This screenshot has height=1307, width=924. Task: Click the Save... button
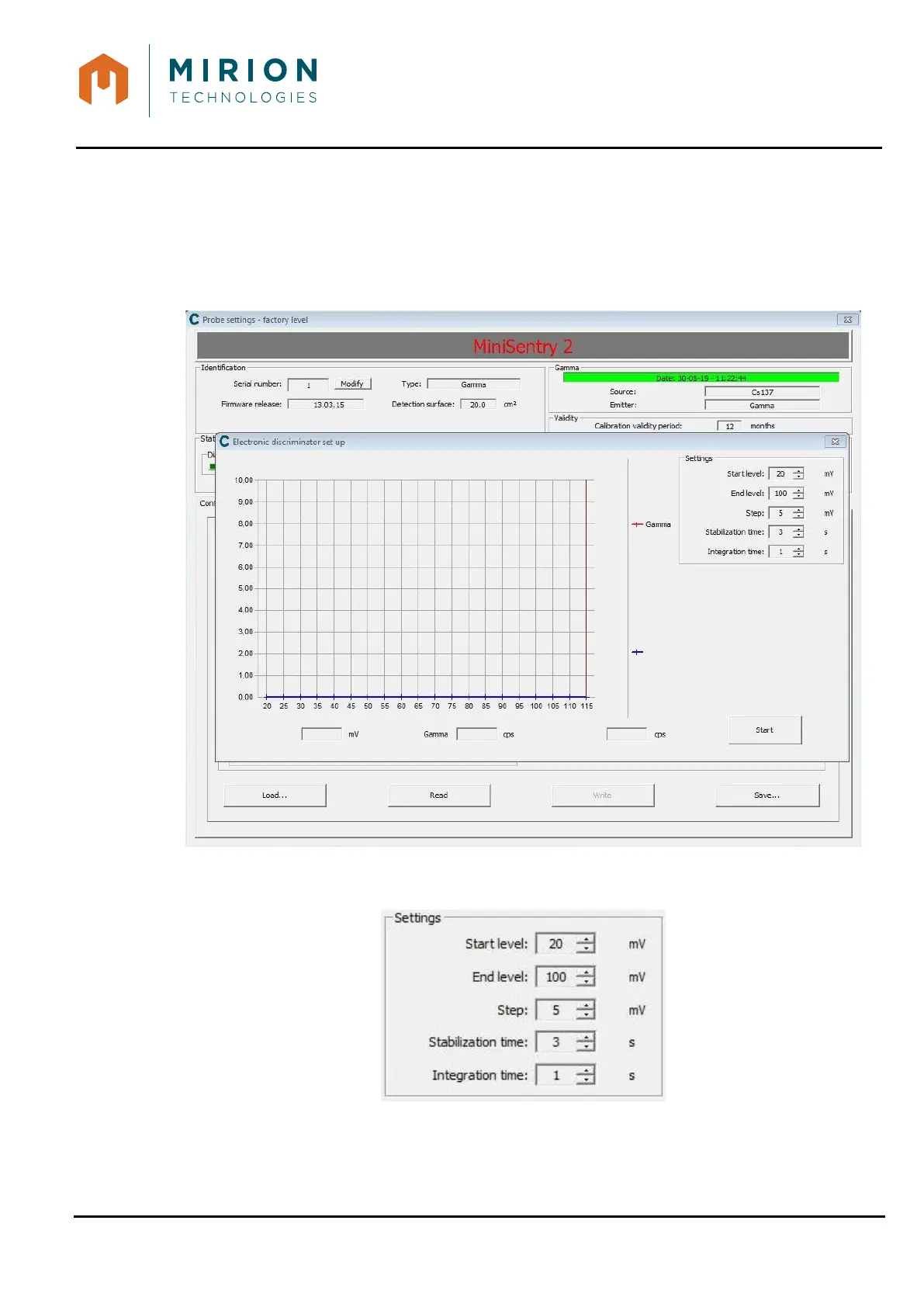coord(767,795)
